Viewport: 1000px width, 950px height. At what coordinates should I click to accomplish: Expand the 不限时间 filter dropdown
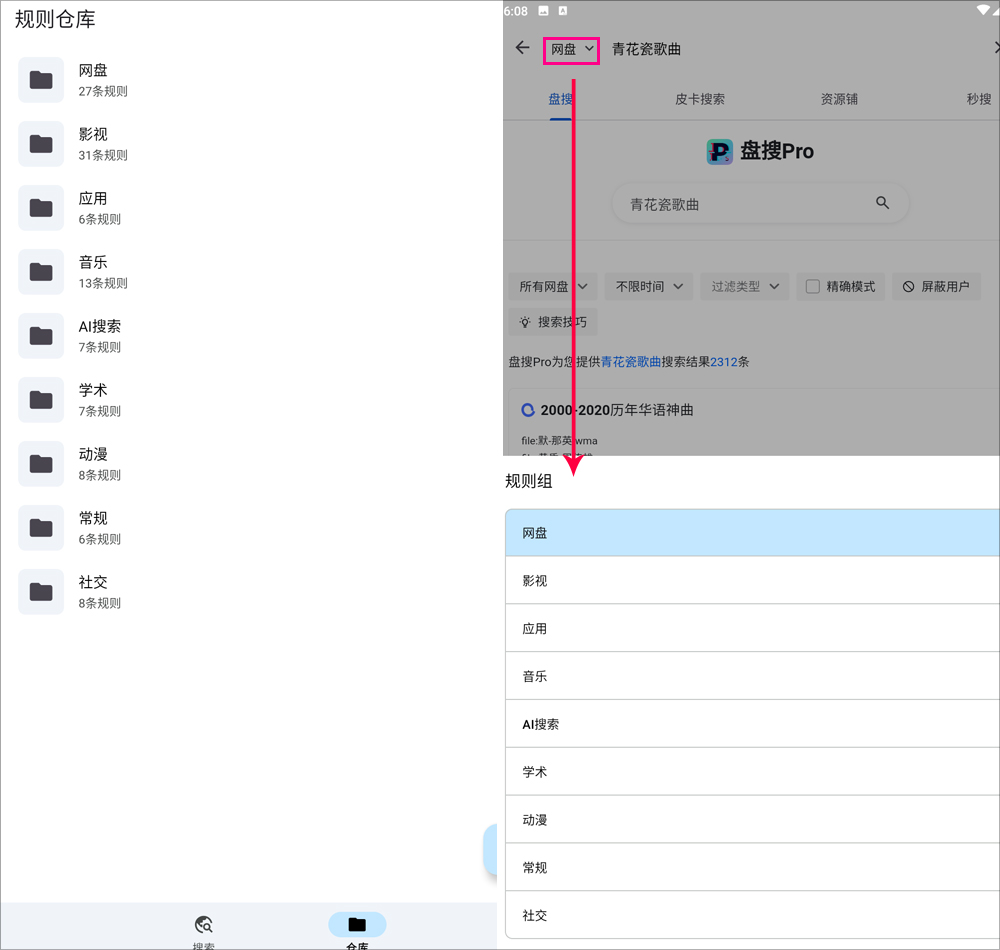pos(649,287)
